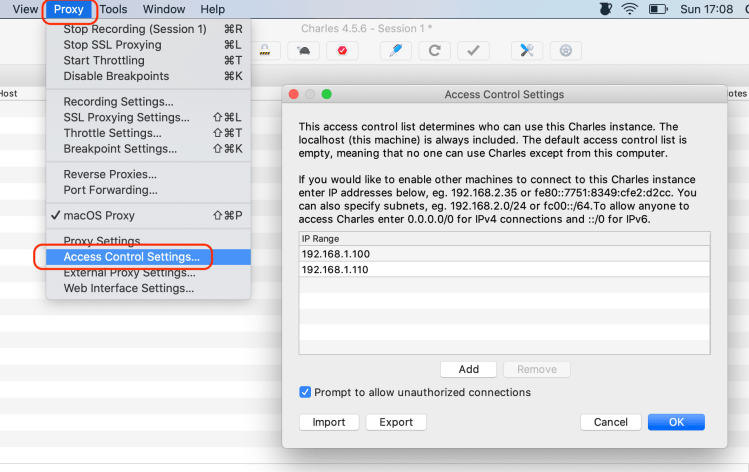
Task: Select the 192.168.1.100 IP range row
Action: pos(504,254)
